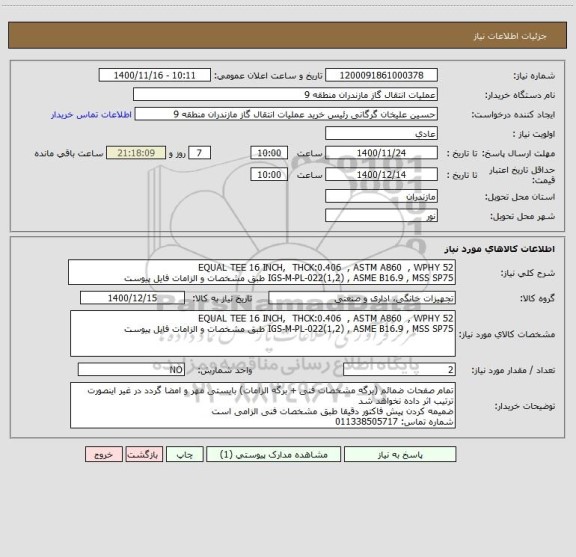This screenshot has width=576, height=557.
Task: Click the section heading اطلاعات کالاهای مورد نیاز
Action: (500, 249)
